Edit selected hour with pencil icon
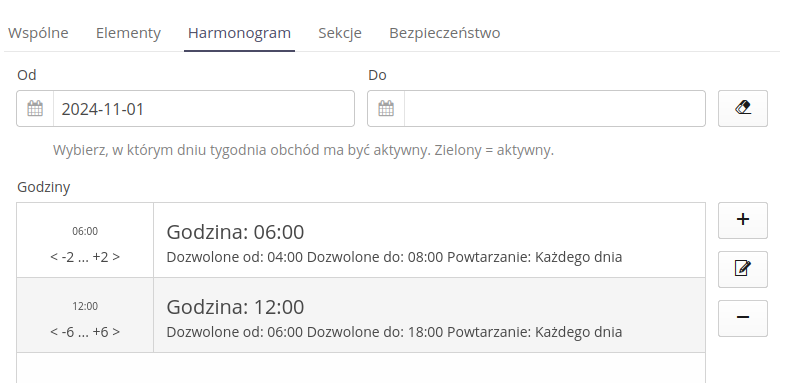Viewport: 787px width, 383px height. click(742, 270)
